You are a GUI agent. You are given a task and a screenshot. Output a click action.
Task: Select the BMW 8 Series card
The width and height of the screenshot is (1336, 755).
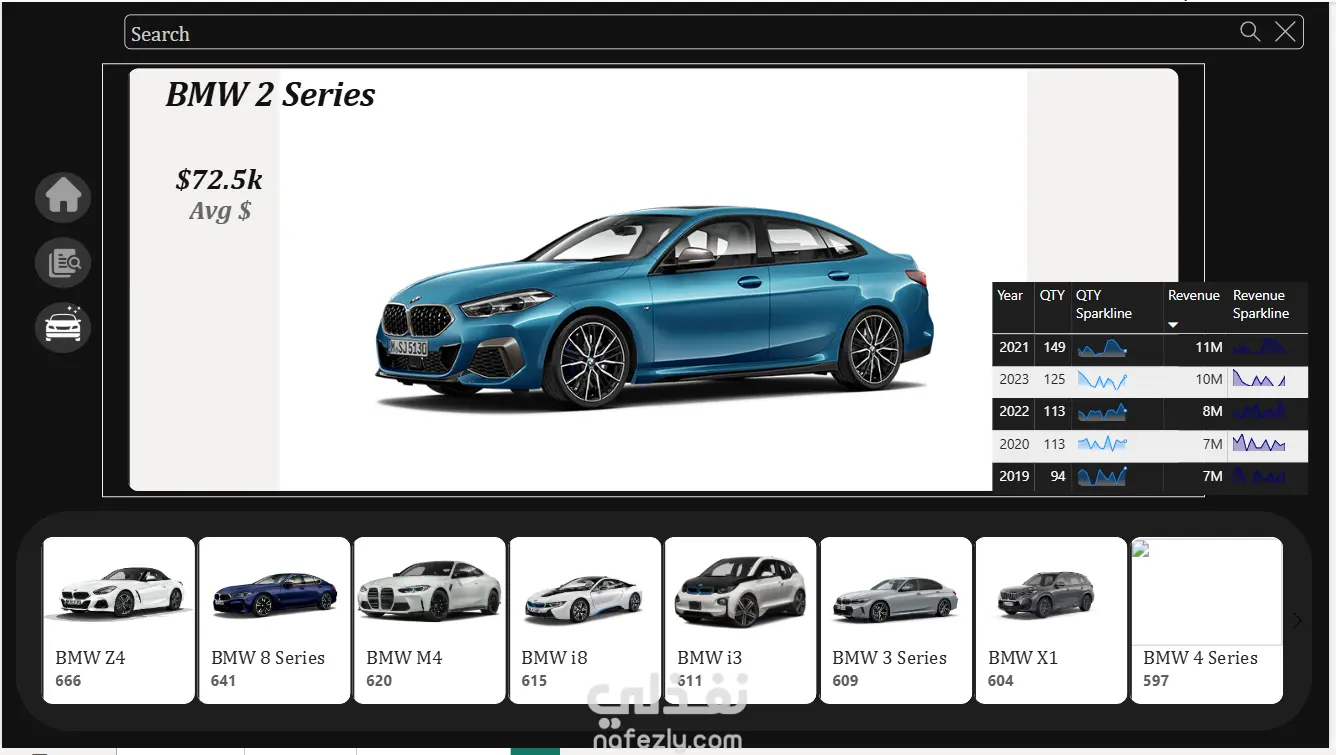[274, 620]
